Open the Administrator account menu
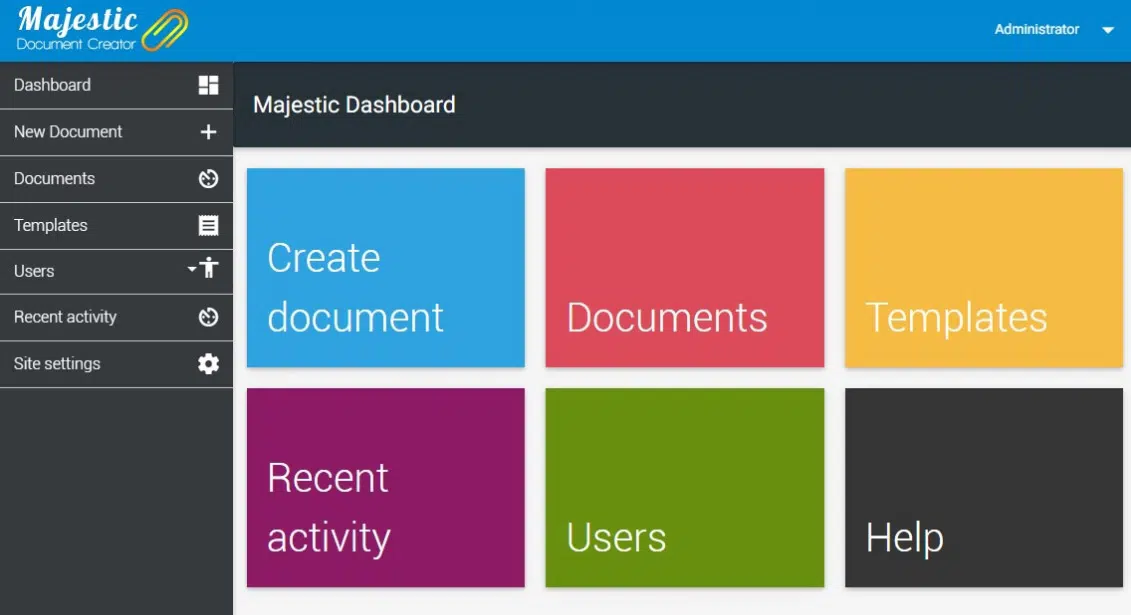1131x615 pixels. [x=1037, y=30]
